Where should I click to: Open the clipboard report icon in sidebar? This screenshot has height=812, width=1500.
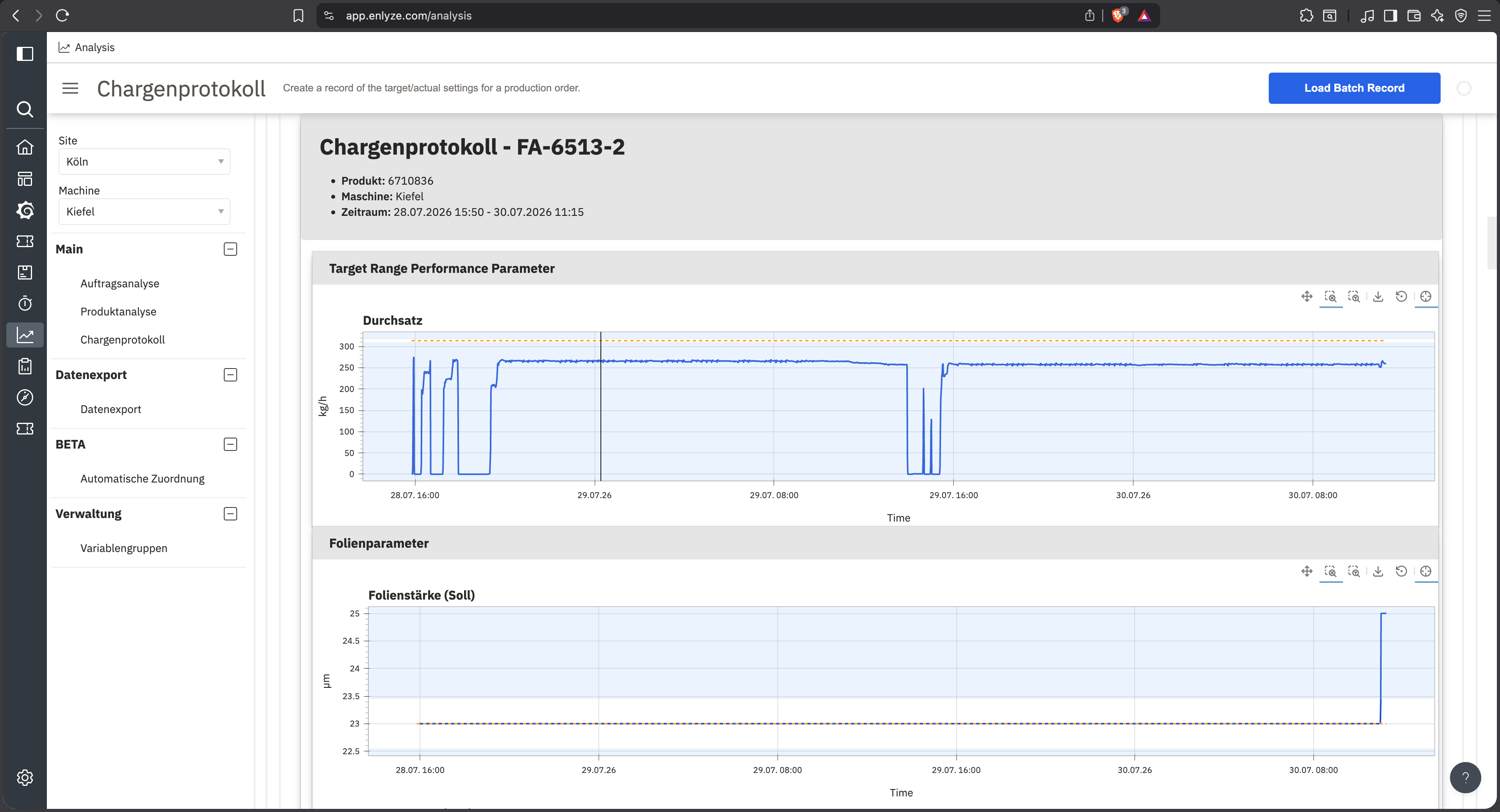(x=25, y=366)
